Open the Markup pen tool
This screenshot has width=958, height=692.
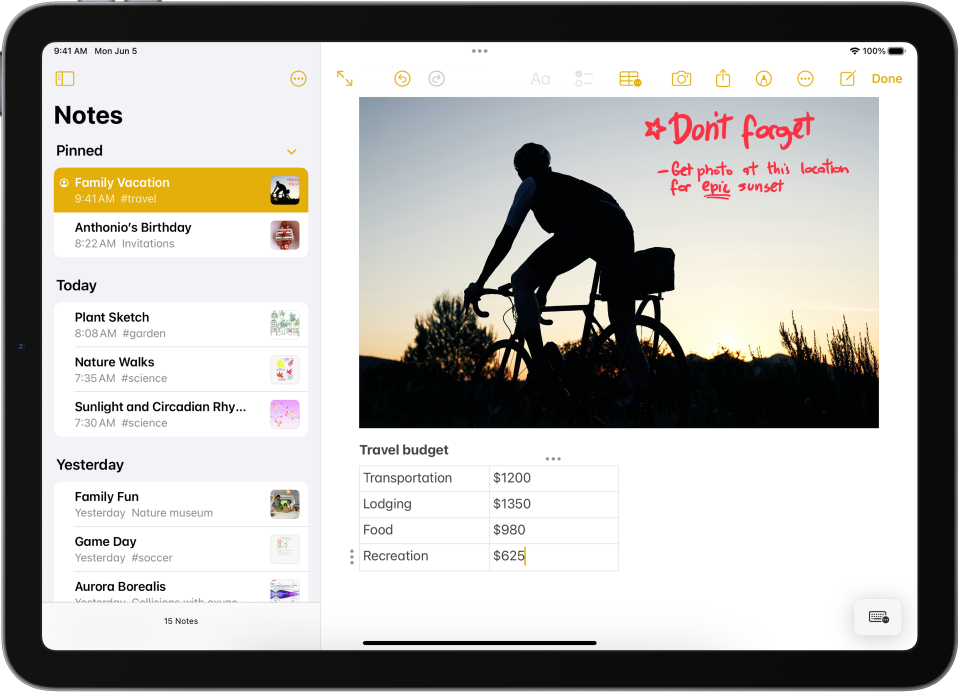[764, 79]
